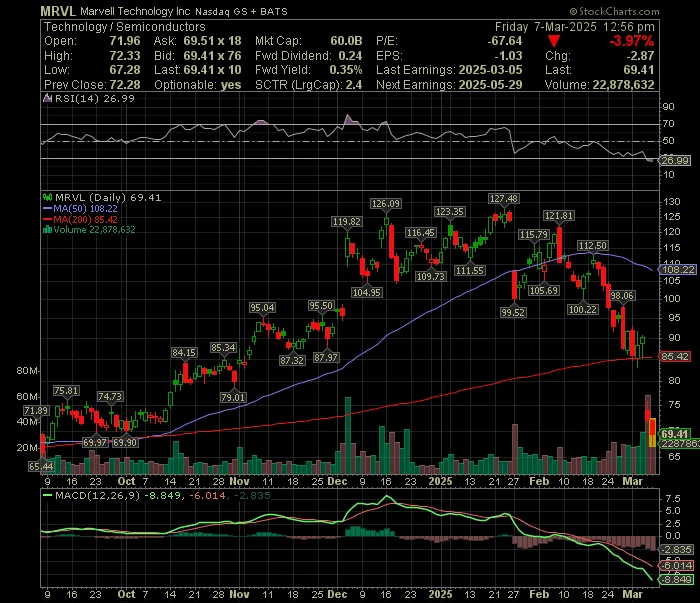The image size is (700, 603).
Task: Click the 119.82 price label
Action: (347, 221)
